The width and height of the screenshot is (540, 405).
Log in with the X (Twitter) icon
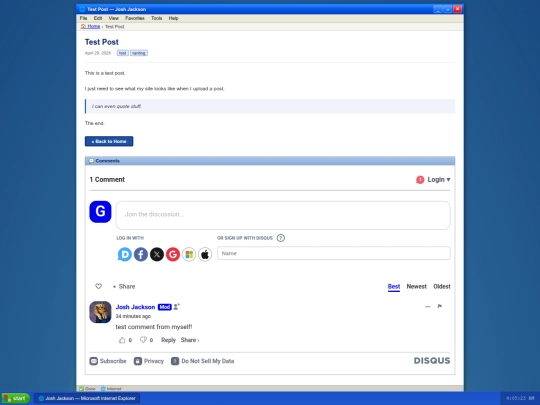pyautogui.click(x=157, y=255)
